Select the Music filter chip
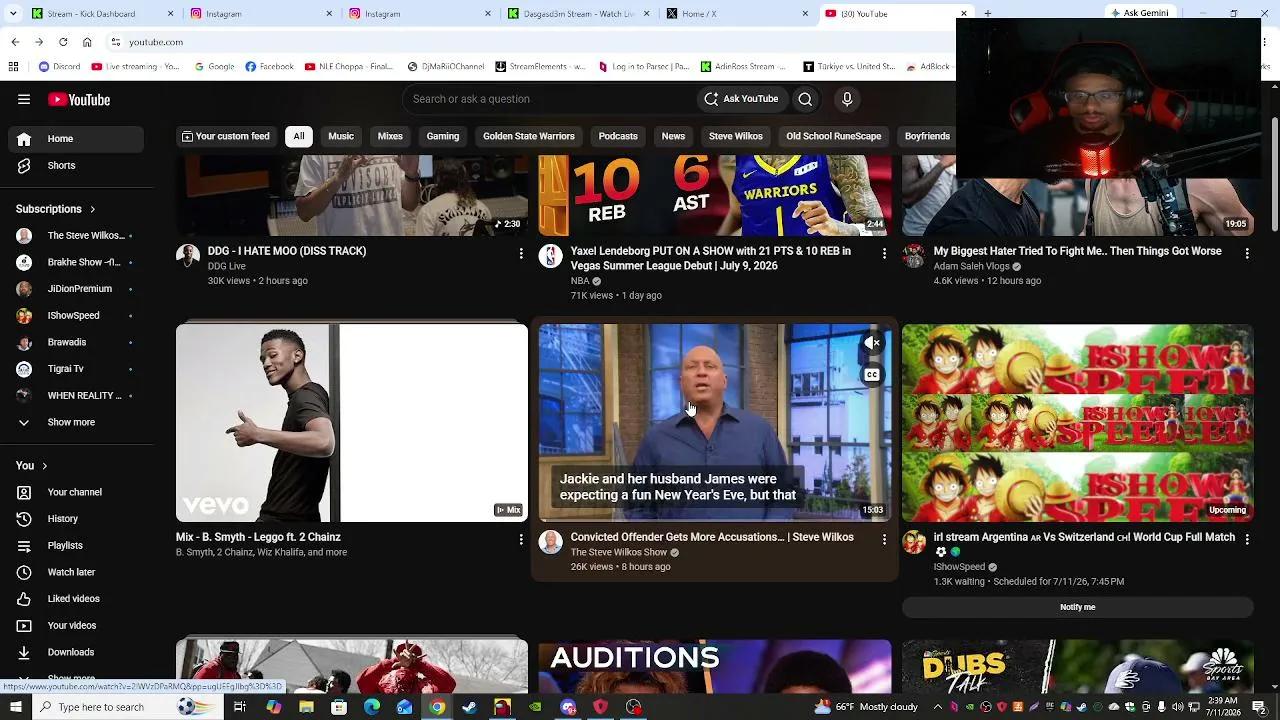 pos(341,136)
